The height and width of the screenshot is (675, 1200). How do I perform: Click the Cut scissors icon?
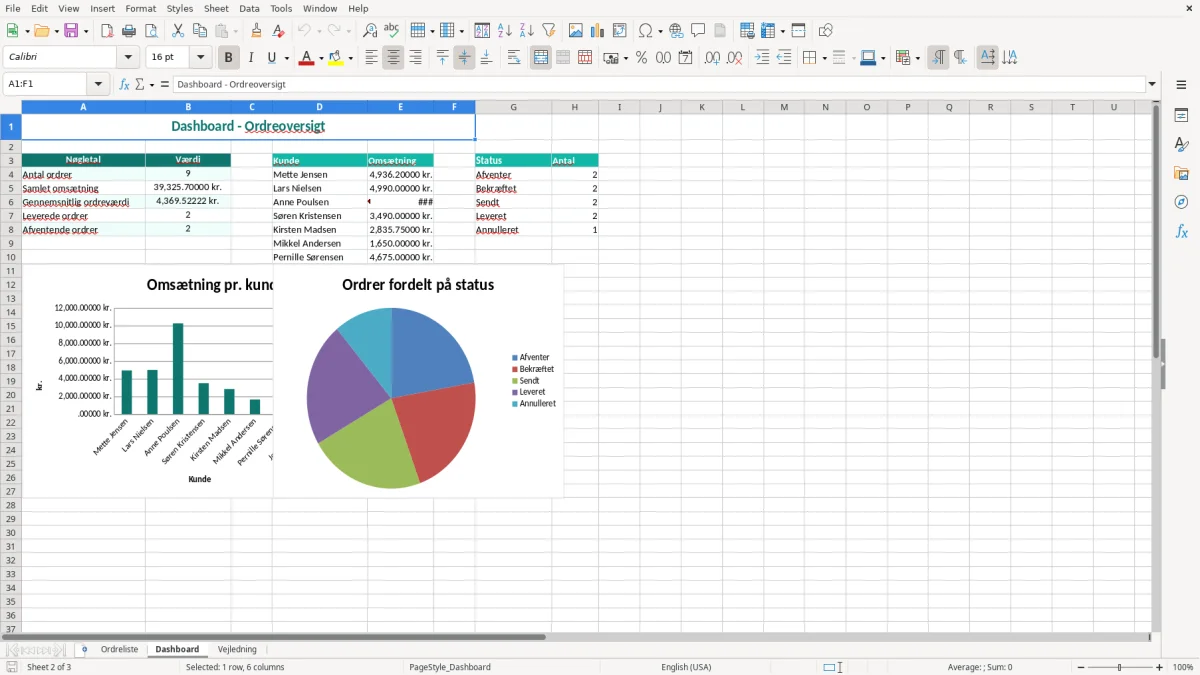(x=178, y=31)
